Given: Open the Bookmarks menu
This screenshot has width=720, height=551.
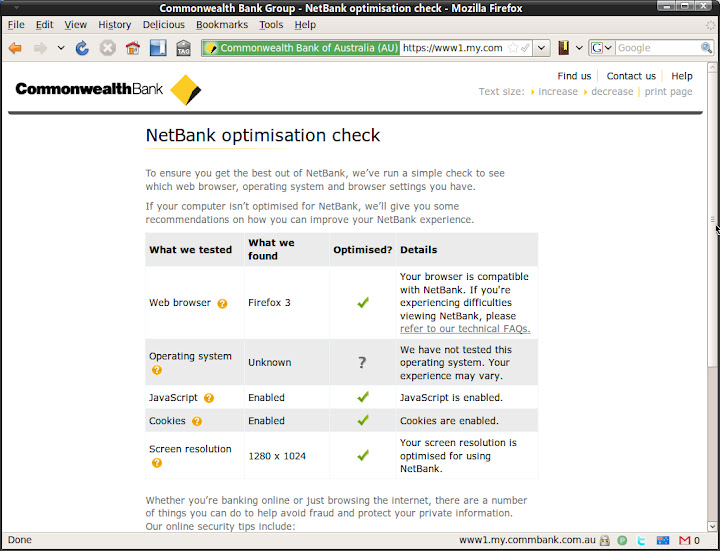Looking at the screenshot, I should [x=222, y=25].
